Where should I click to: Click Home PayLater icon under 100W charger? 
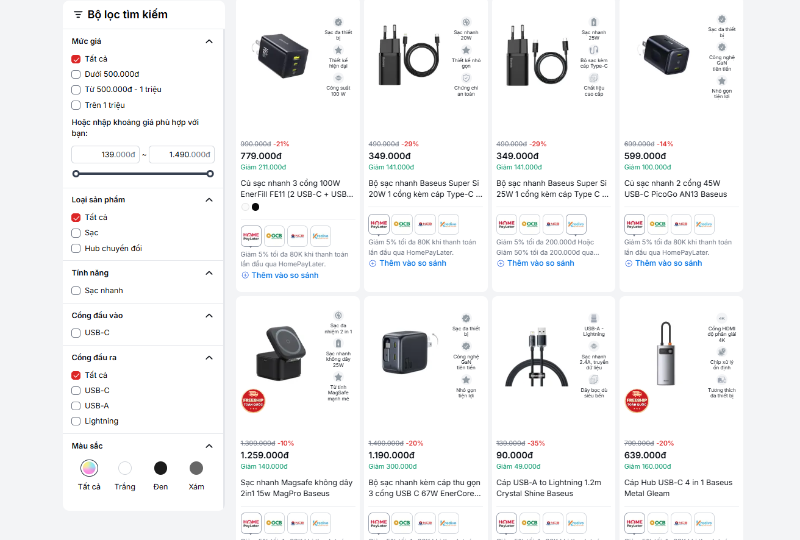251,236
